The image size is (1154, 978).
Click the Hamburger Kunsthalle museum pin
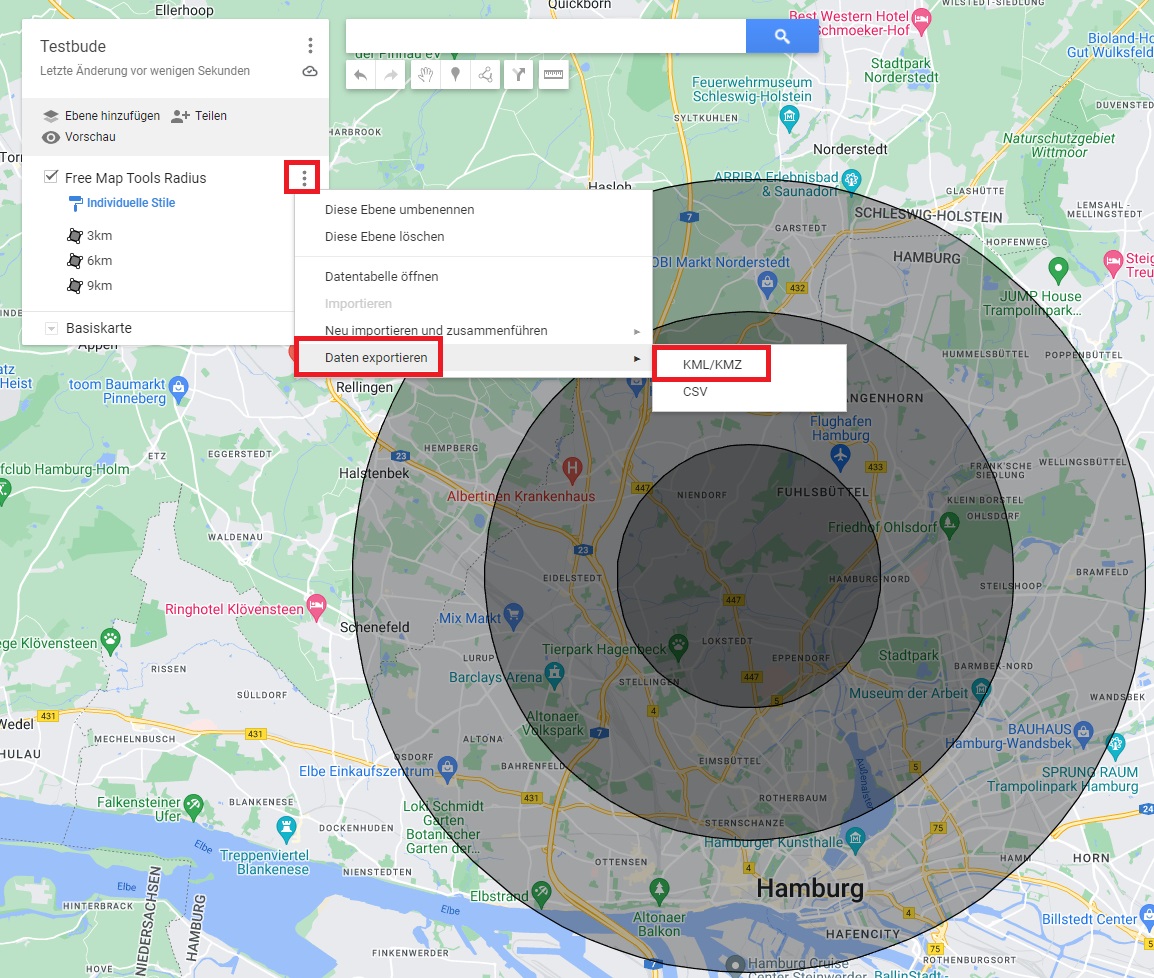(855, 839)
